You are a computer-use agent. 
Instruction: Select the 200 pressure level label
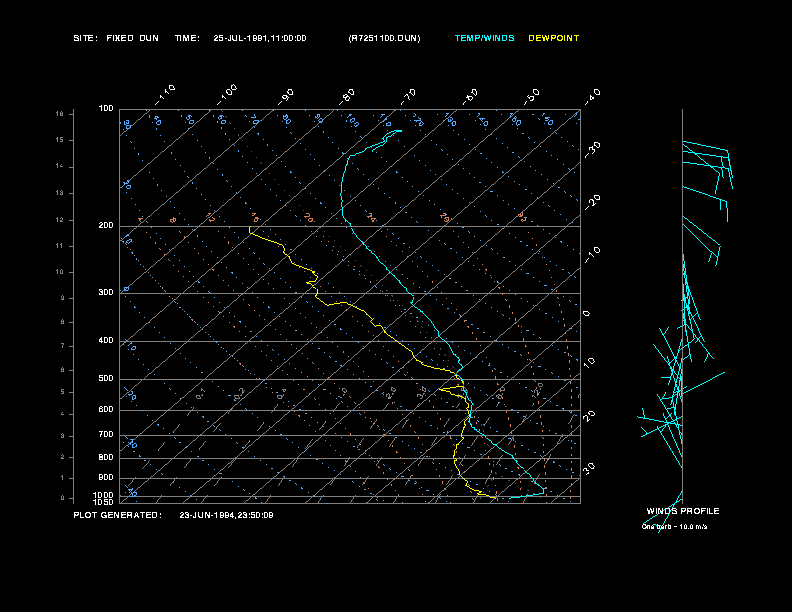click(x=106, y=226)
